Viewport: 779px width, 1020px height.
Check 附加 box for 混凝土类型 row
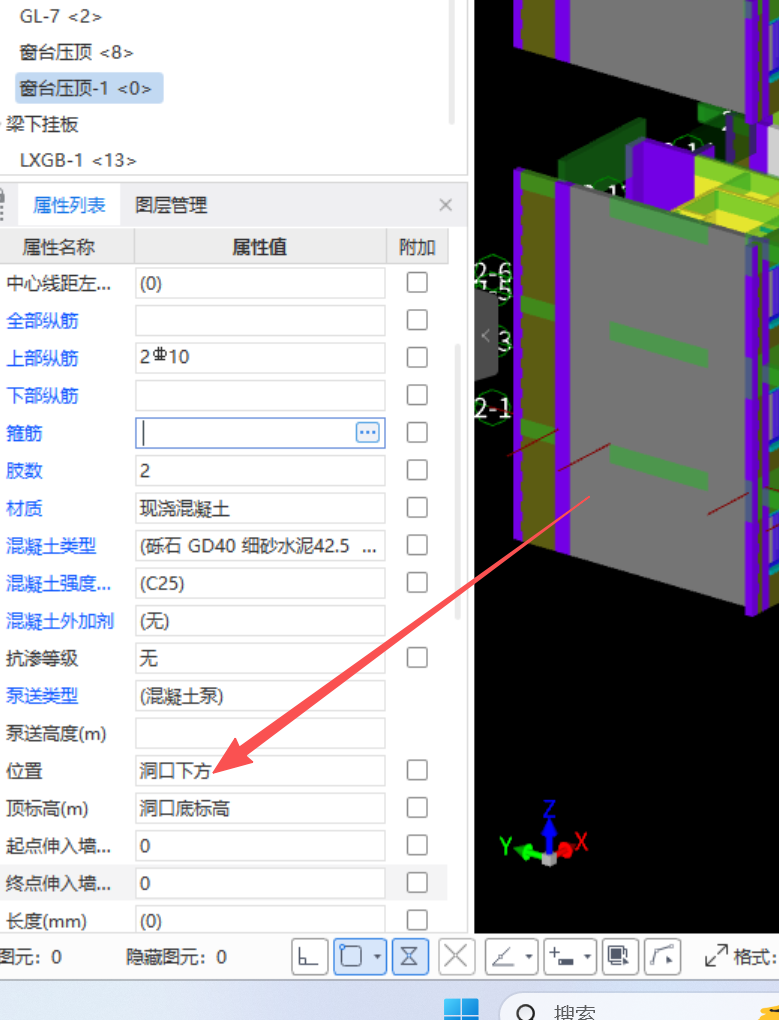pyautogui.click(x=417, y=545)
